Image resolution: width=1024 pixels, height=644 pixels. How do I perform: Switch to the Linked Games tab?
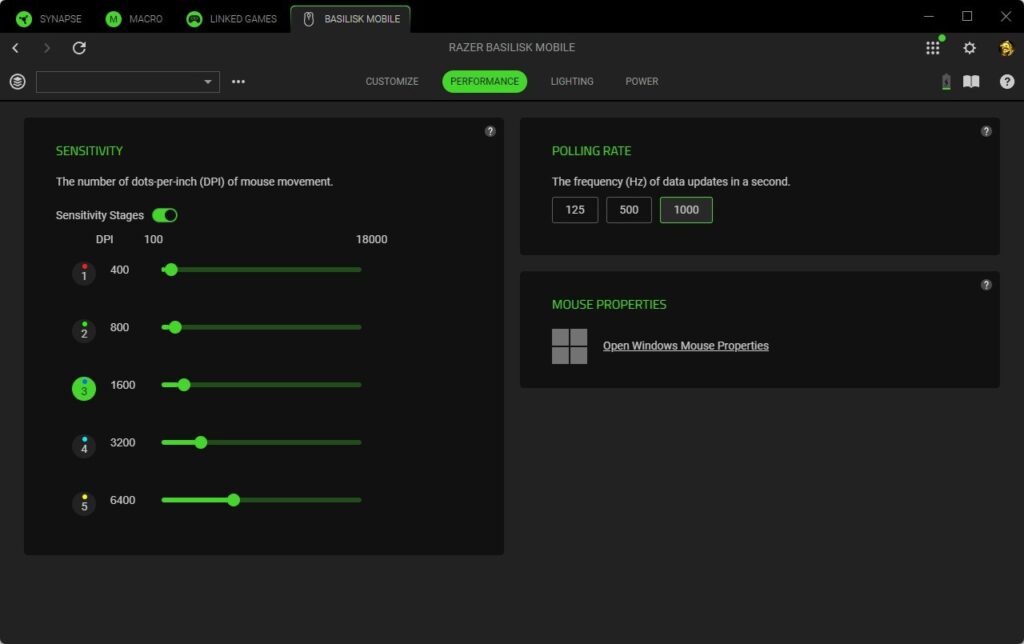[x=232, y=19]
